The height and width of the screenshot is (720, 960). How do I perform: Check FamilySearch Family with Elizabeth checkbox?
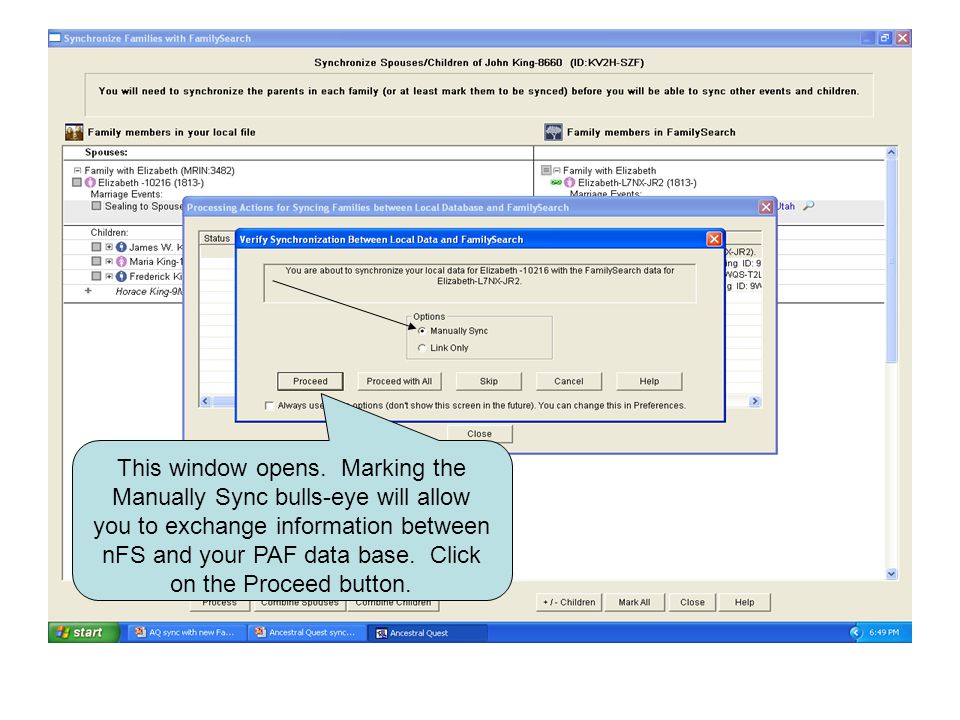pyautogui.click(x=546, y=170)
